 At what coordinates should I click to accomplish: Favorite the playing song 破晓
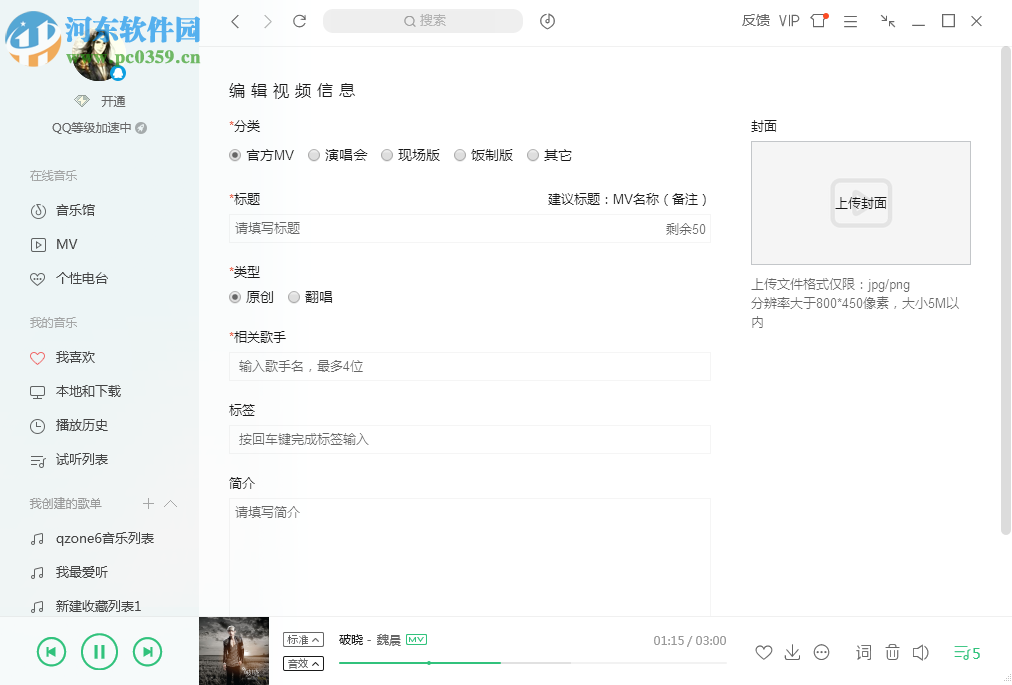763,652
